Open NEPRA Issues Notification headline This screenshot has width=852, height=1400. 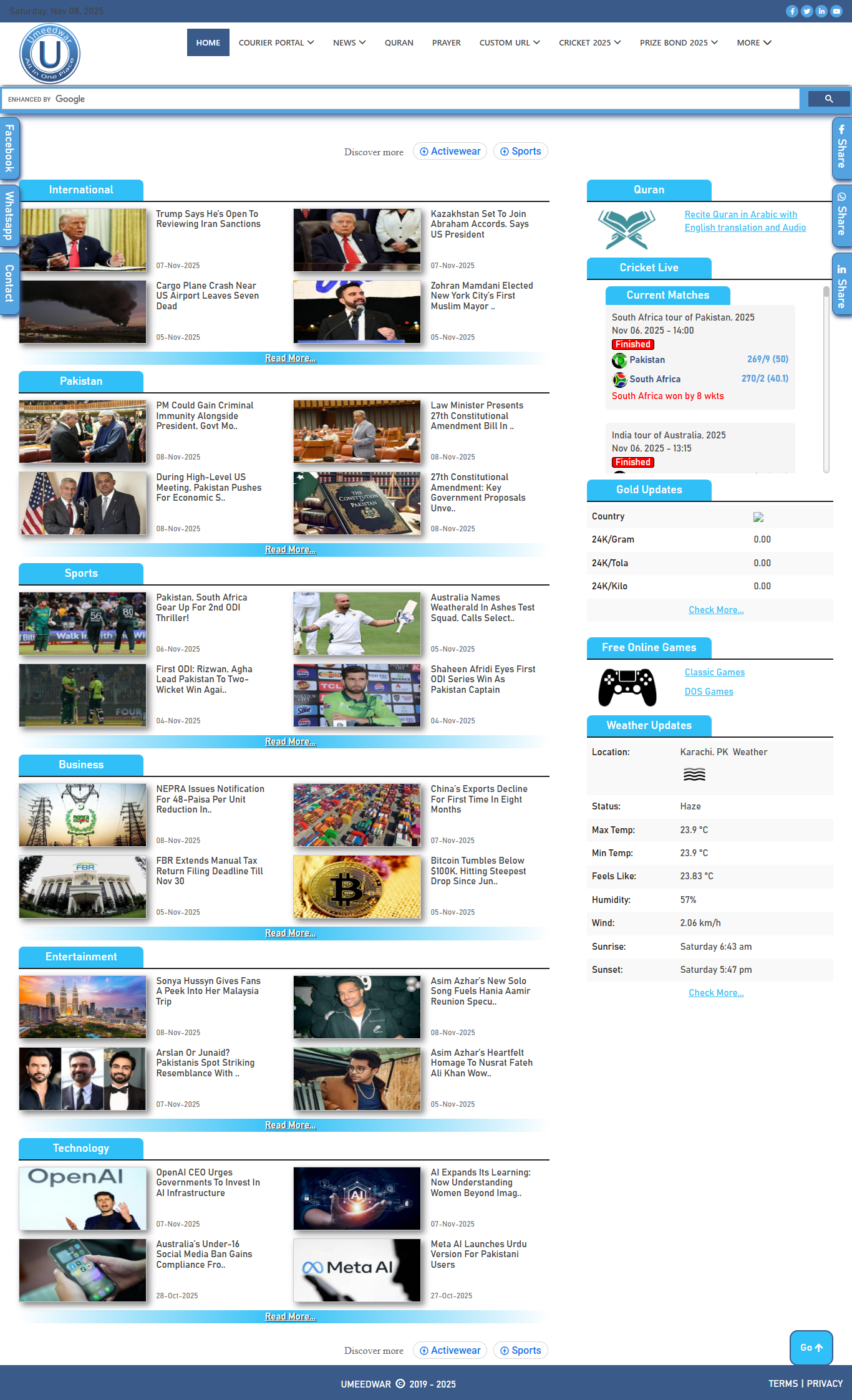click(210, 799)
